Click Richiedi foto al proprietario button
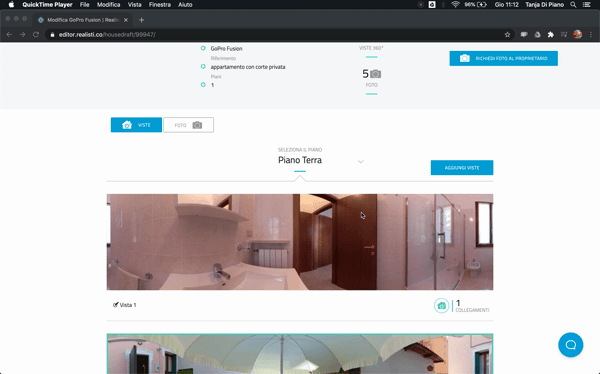The width and height of the screenshot is (600, 374). click(x=504, y=59)
